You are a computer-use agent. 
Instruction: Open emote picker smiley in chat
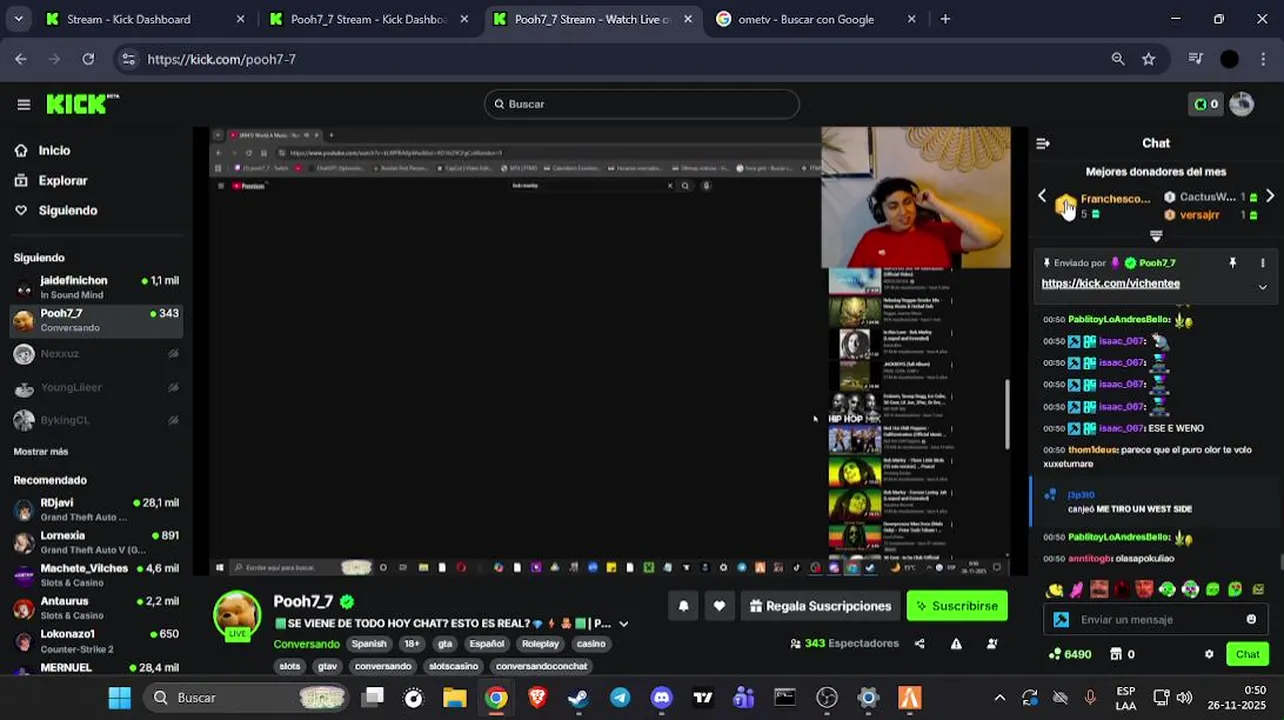tap(1251, 620)
